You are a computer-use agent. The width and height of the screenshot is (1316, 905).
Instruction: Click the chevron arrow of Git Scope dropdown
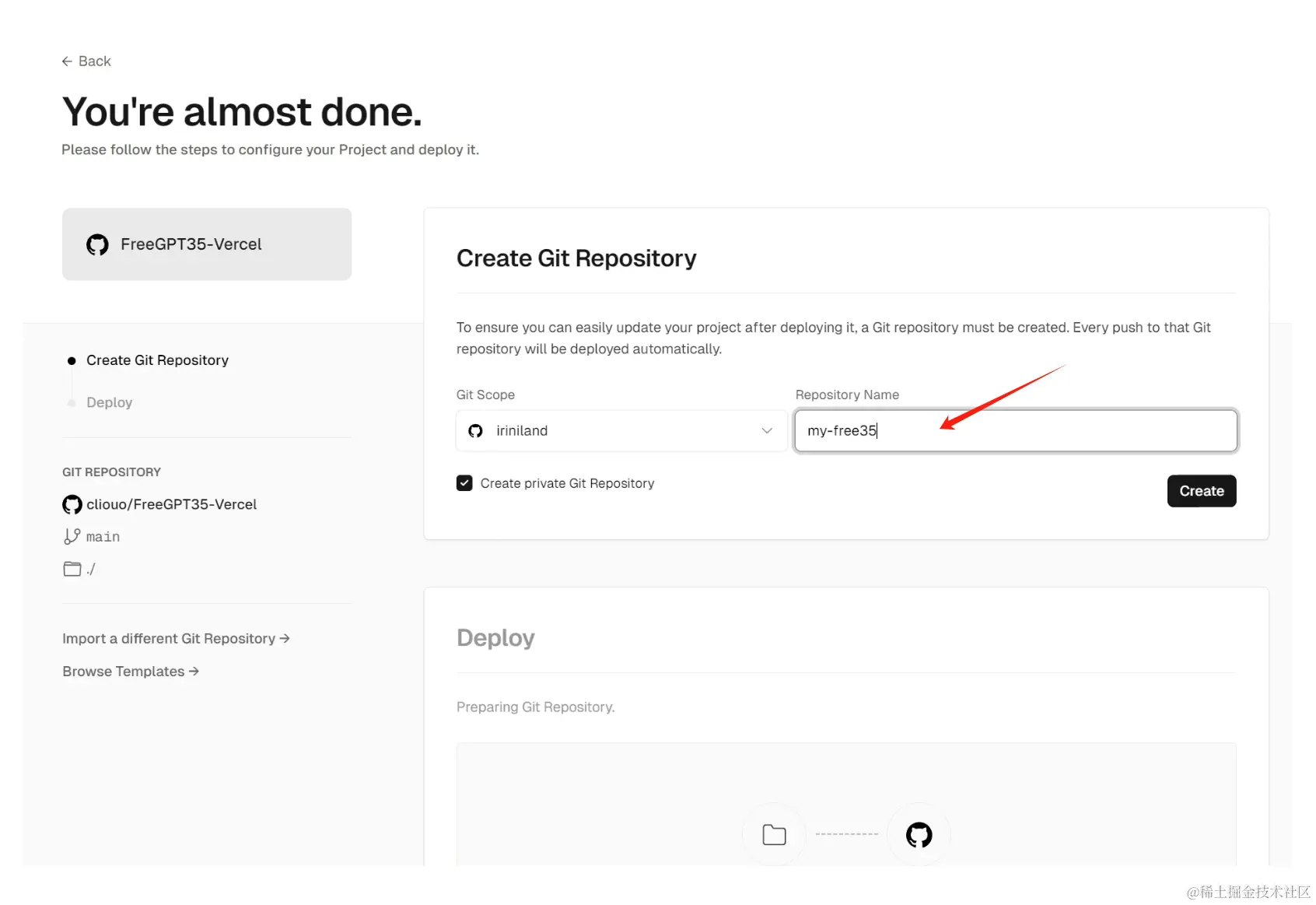(767, 430)
